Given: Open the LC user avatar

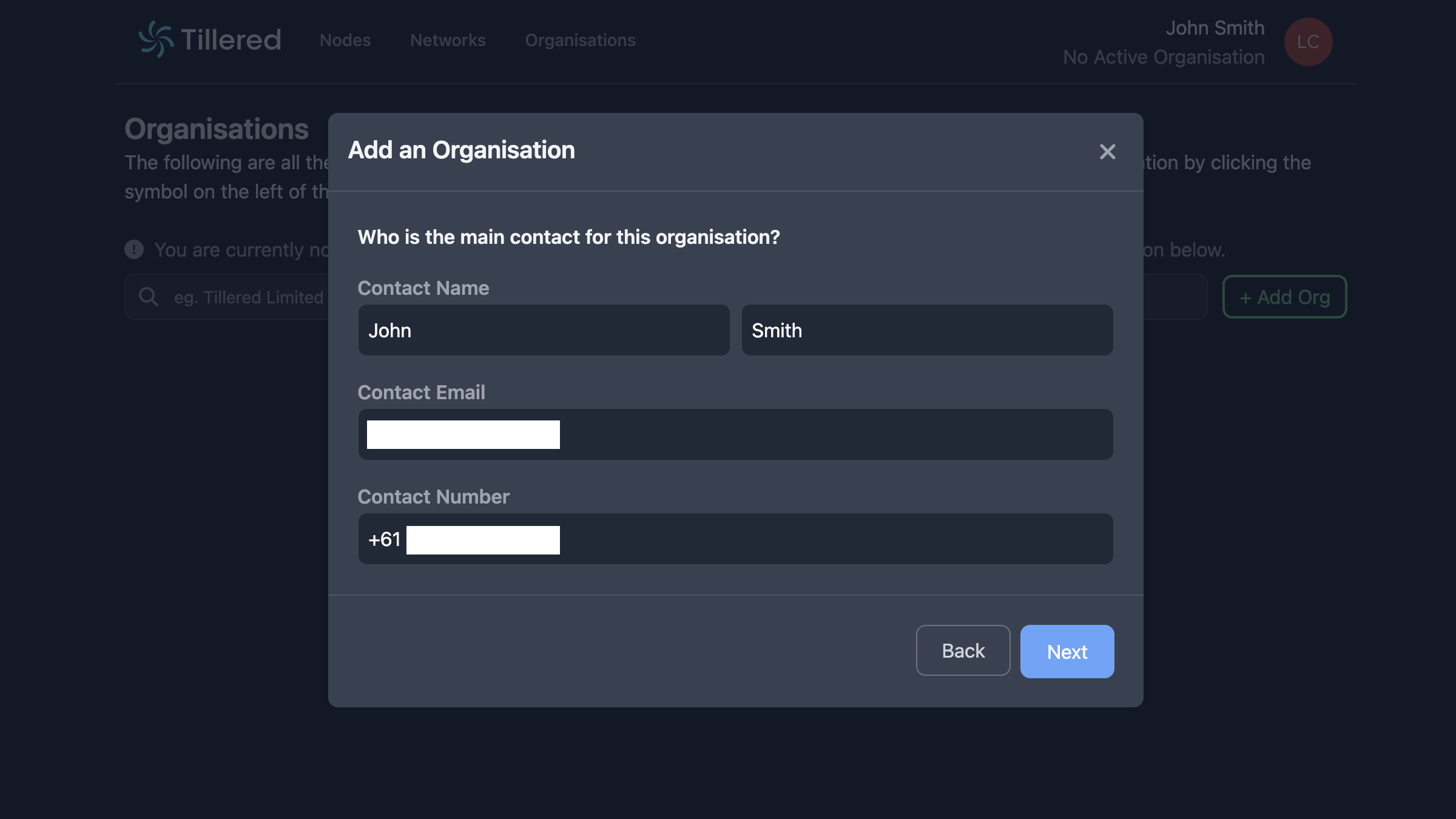Looking at the screenshot, I should tap(1308, 42).
